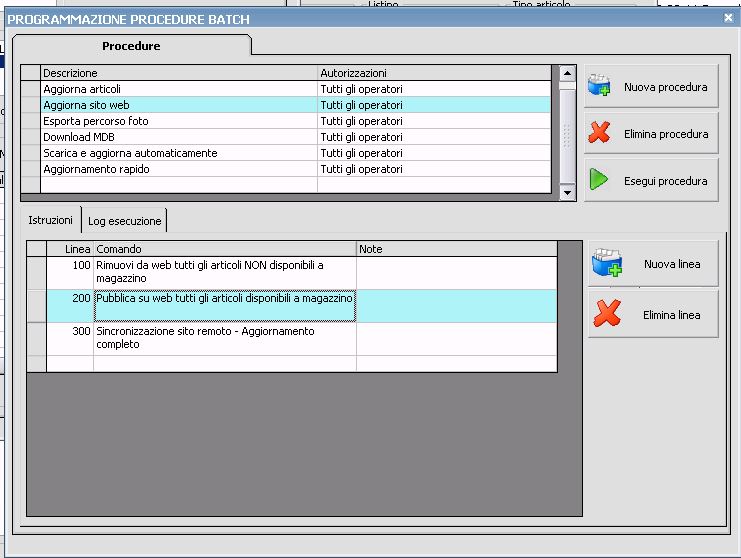Image resolution: width=741 pixels, height=558 pixels.
Task: Click the Note column header
Action: (x=457, y=249)
